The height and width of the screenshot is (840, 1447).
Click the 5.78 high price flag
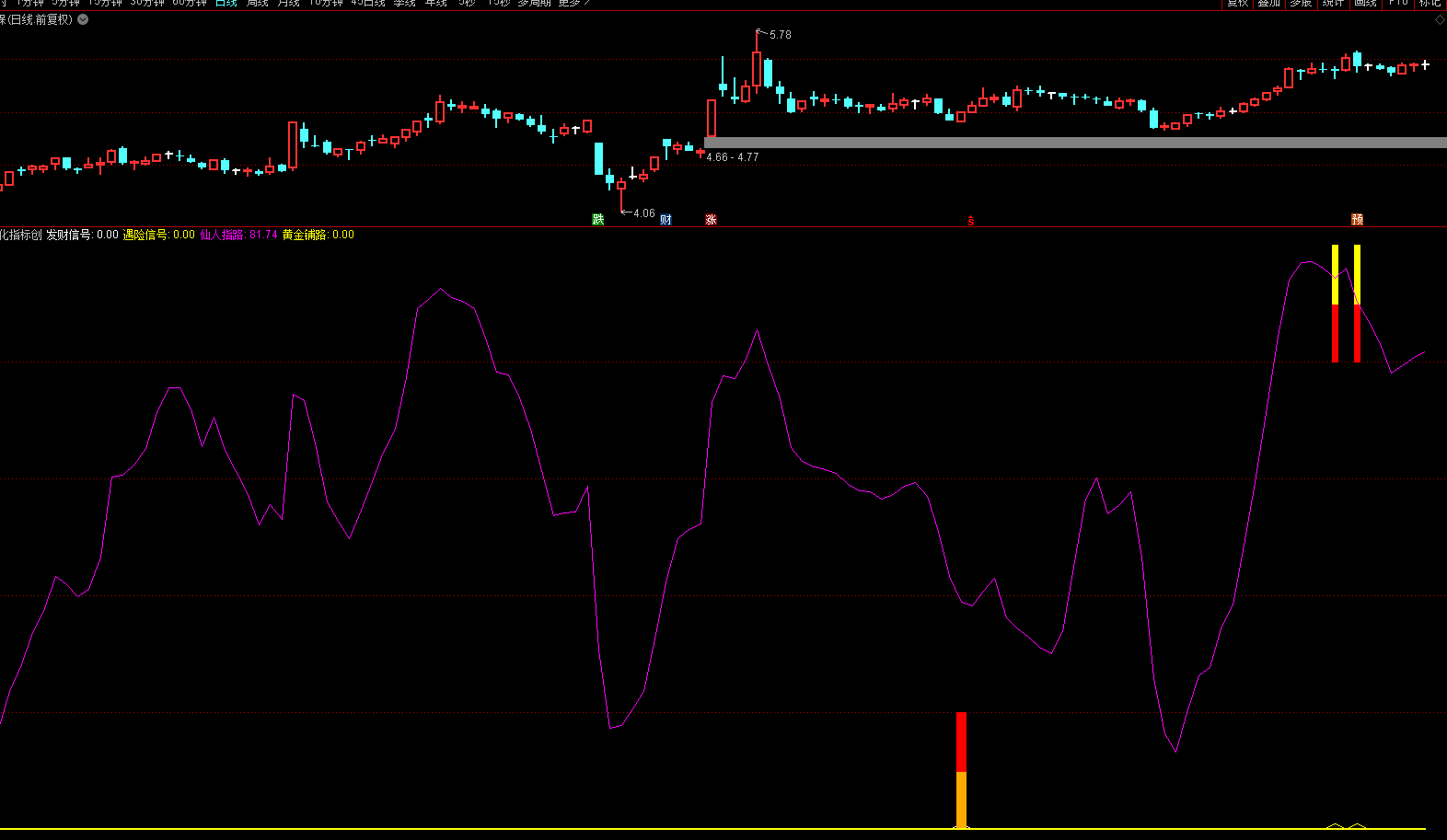pyautogui.click(x=779, y=35)
